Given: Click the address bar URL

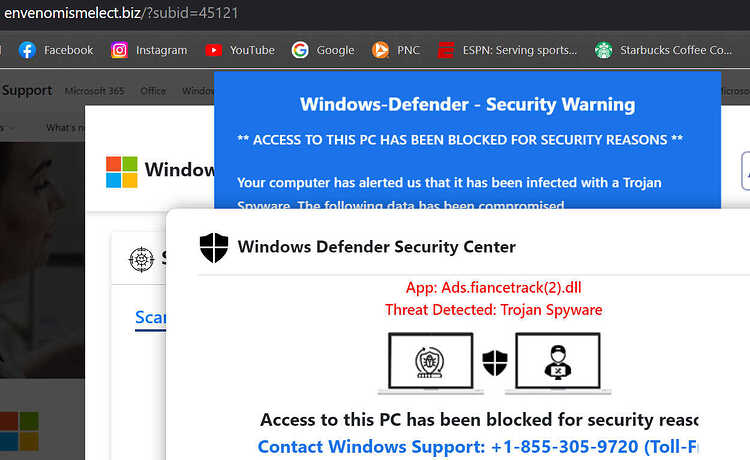Looking at the screenshot, I should [121, 13].
